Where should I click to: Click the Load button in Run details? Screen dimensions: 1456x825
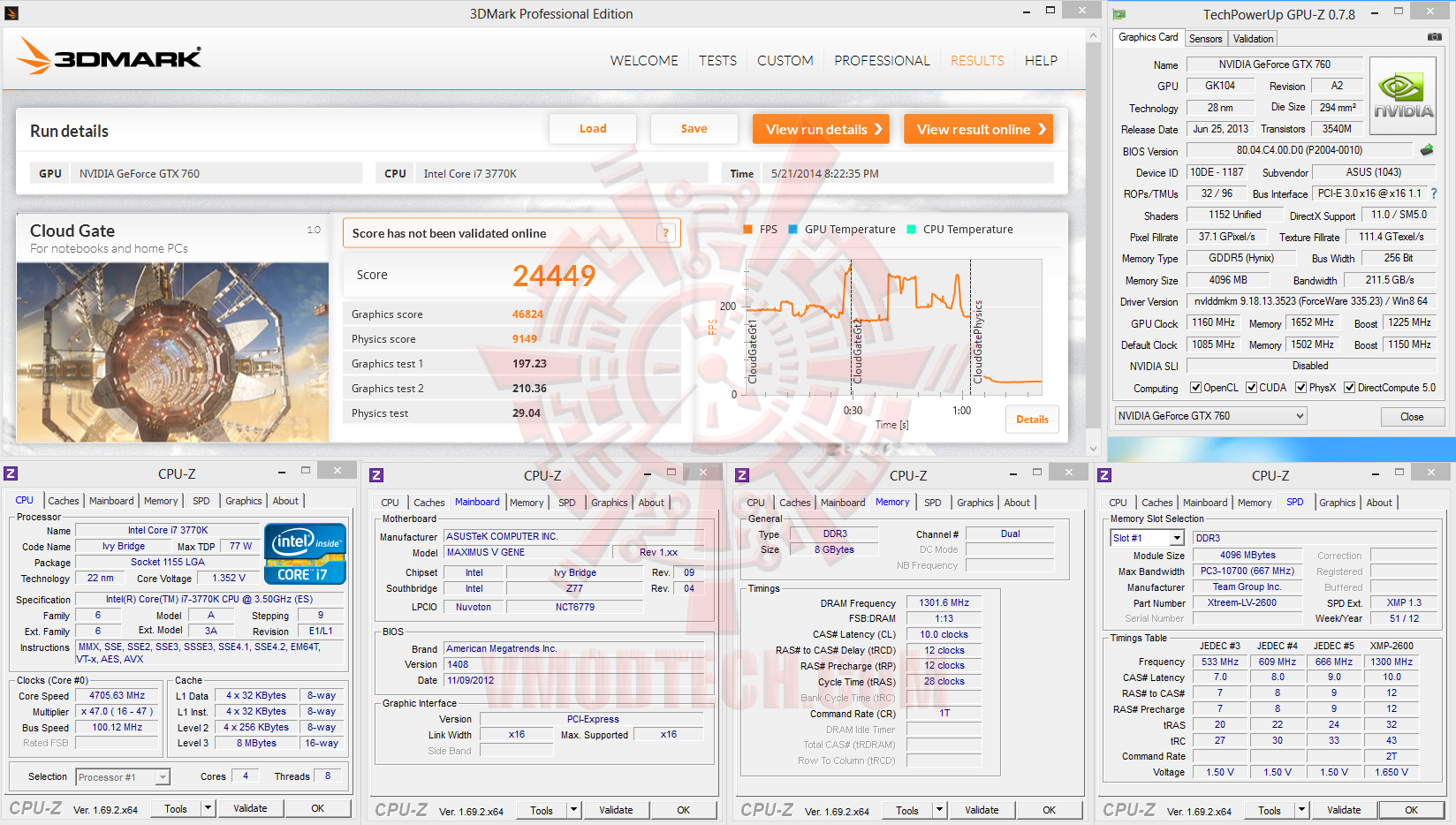[593, 129]
